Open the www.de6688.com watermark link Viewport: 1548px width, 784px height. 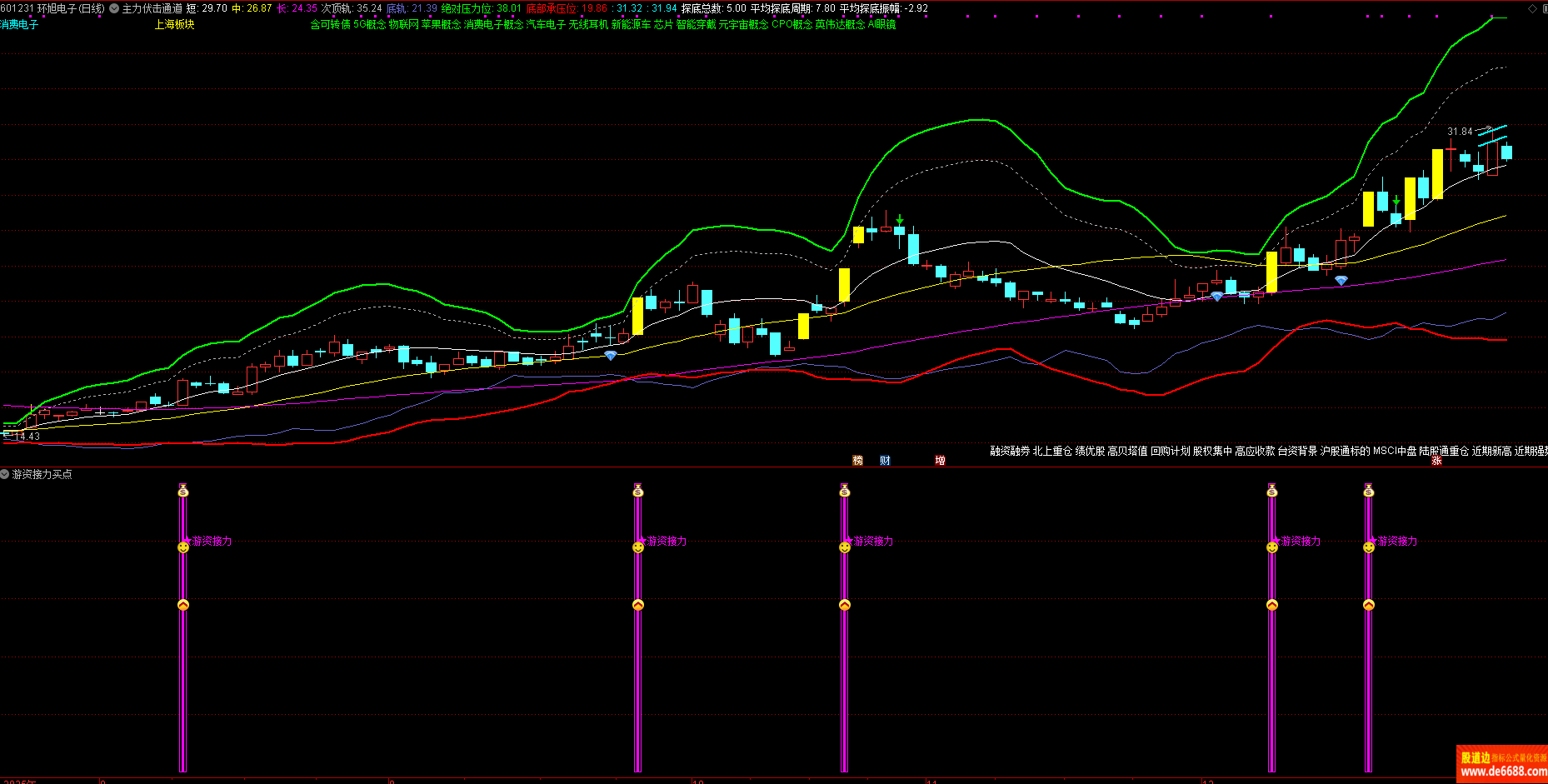1502,772
